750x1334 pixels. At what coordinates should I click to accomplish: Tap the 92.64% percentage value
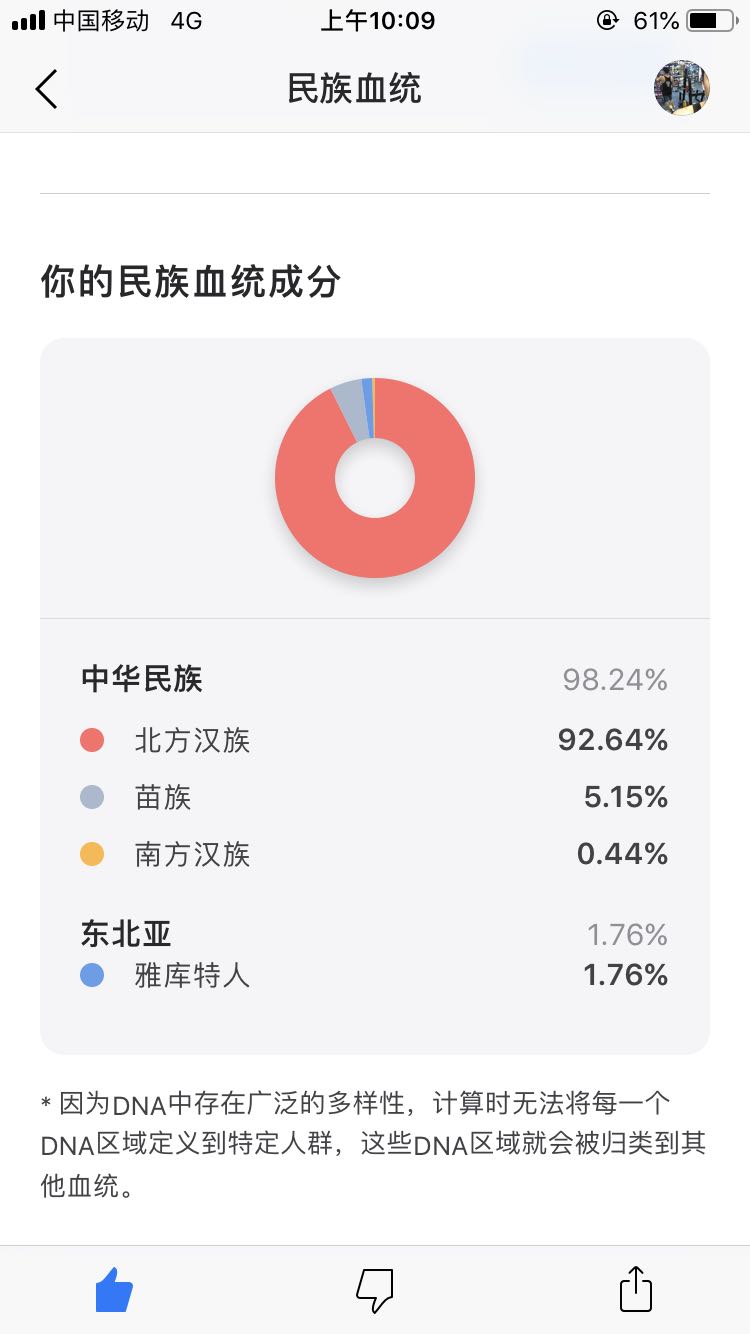(613, 741)
